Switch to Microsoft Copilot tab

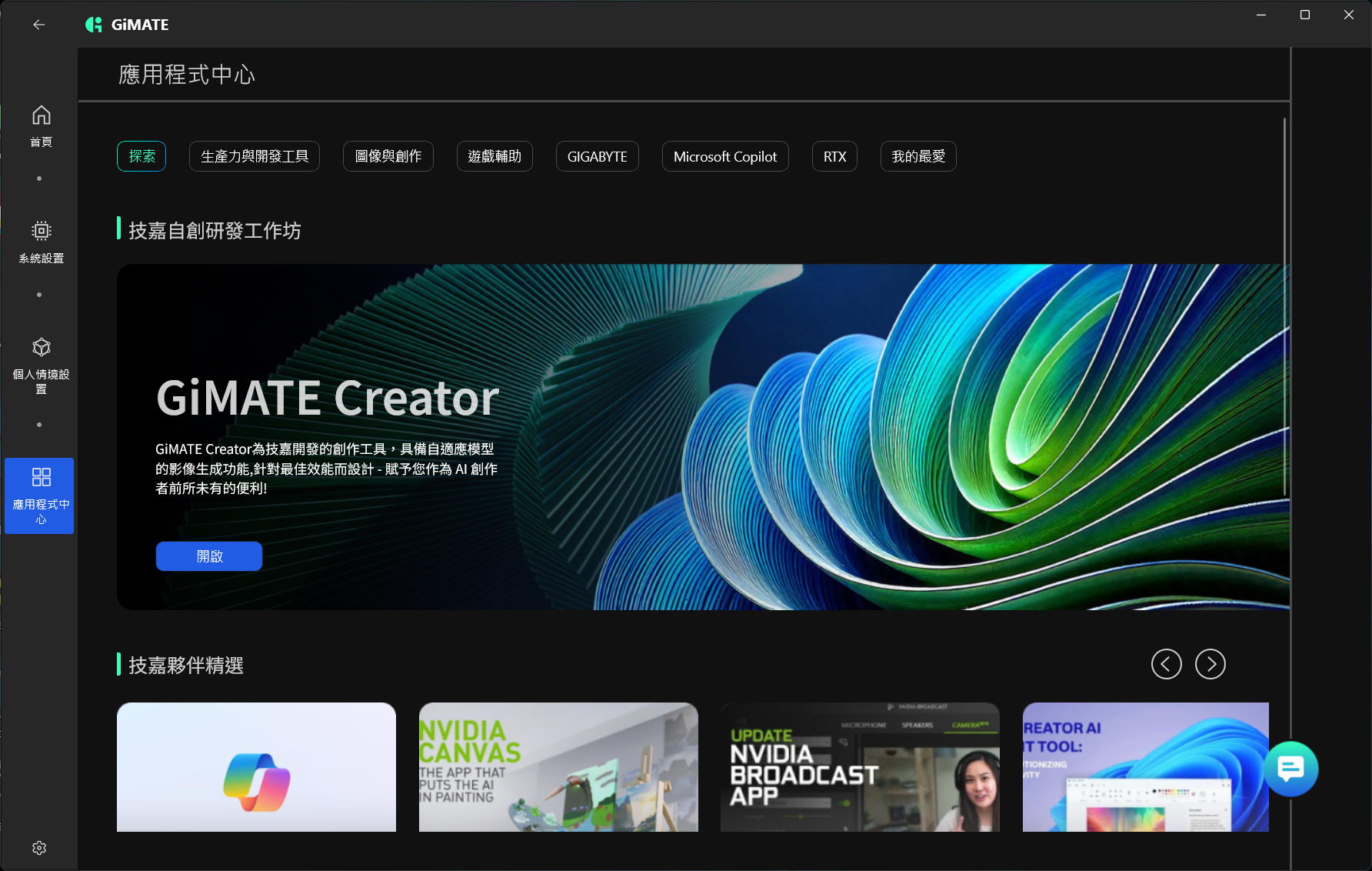pyautogui.click(x=725, y=156)
